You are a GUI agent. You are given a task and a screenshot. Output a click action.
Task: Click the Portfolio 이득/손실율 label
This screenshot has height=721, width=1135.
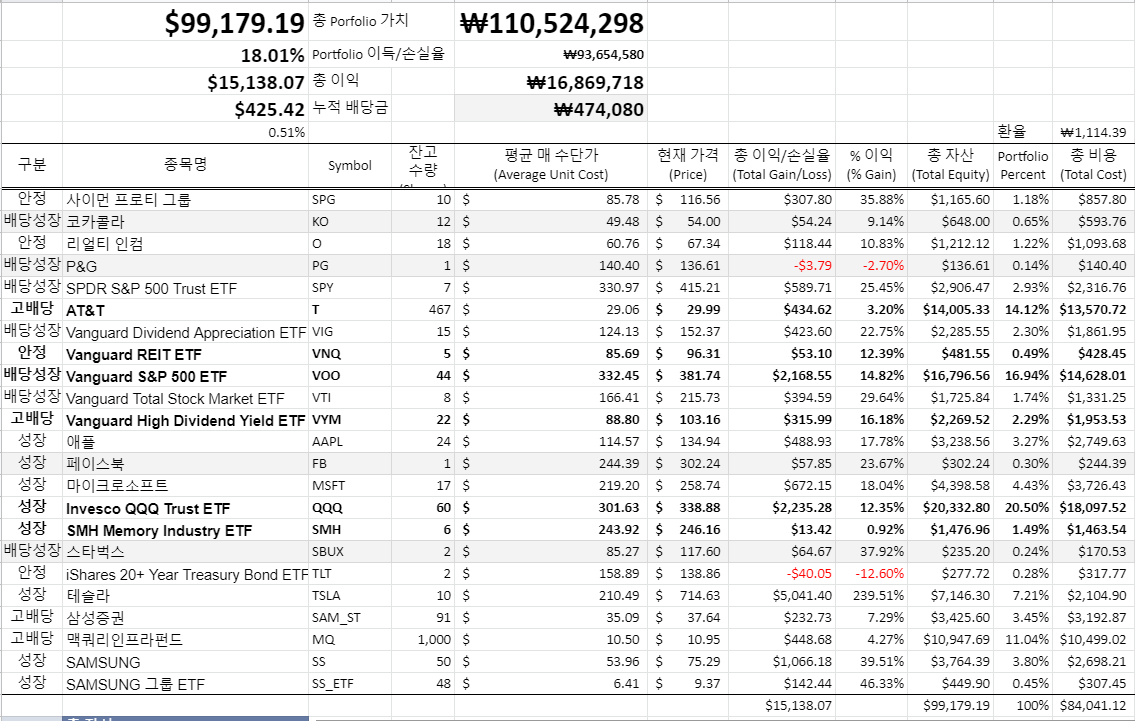(378, 54)
